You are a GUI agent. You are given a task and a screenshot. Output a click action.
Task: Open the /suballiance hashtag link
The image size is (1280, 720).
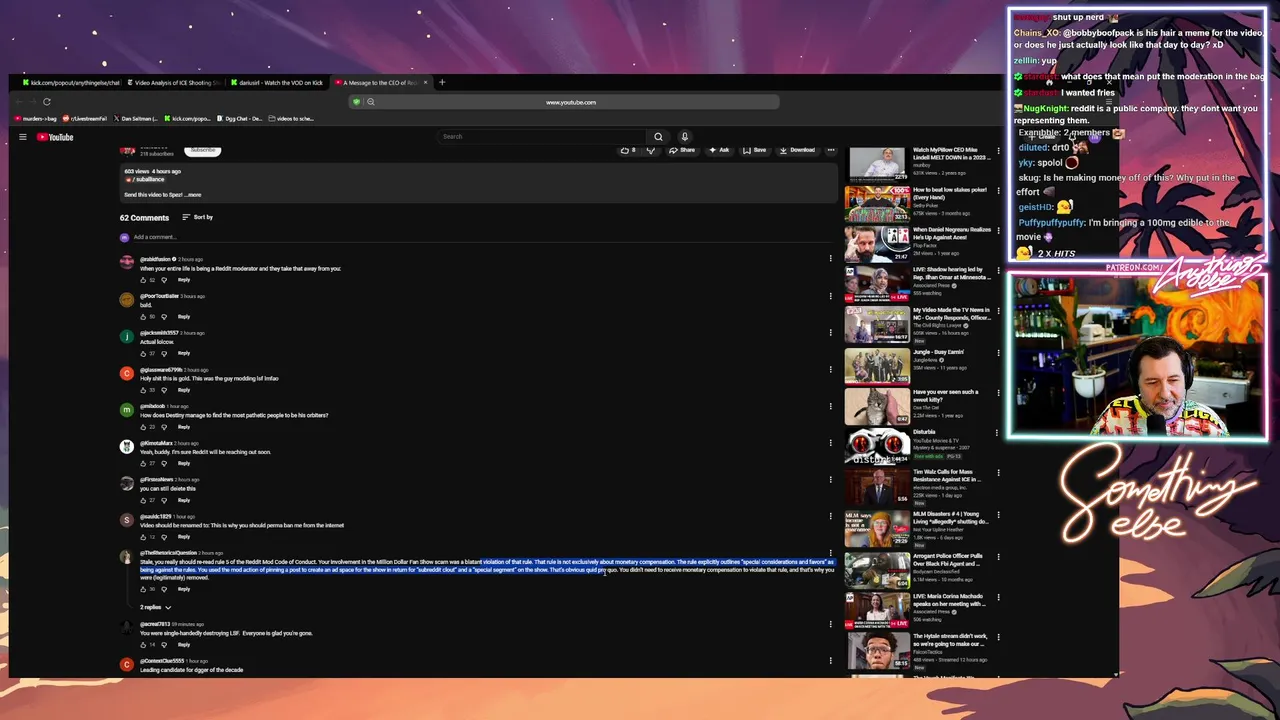coord(147,179)
